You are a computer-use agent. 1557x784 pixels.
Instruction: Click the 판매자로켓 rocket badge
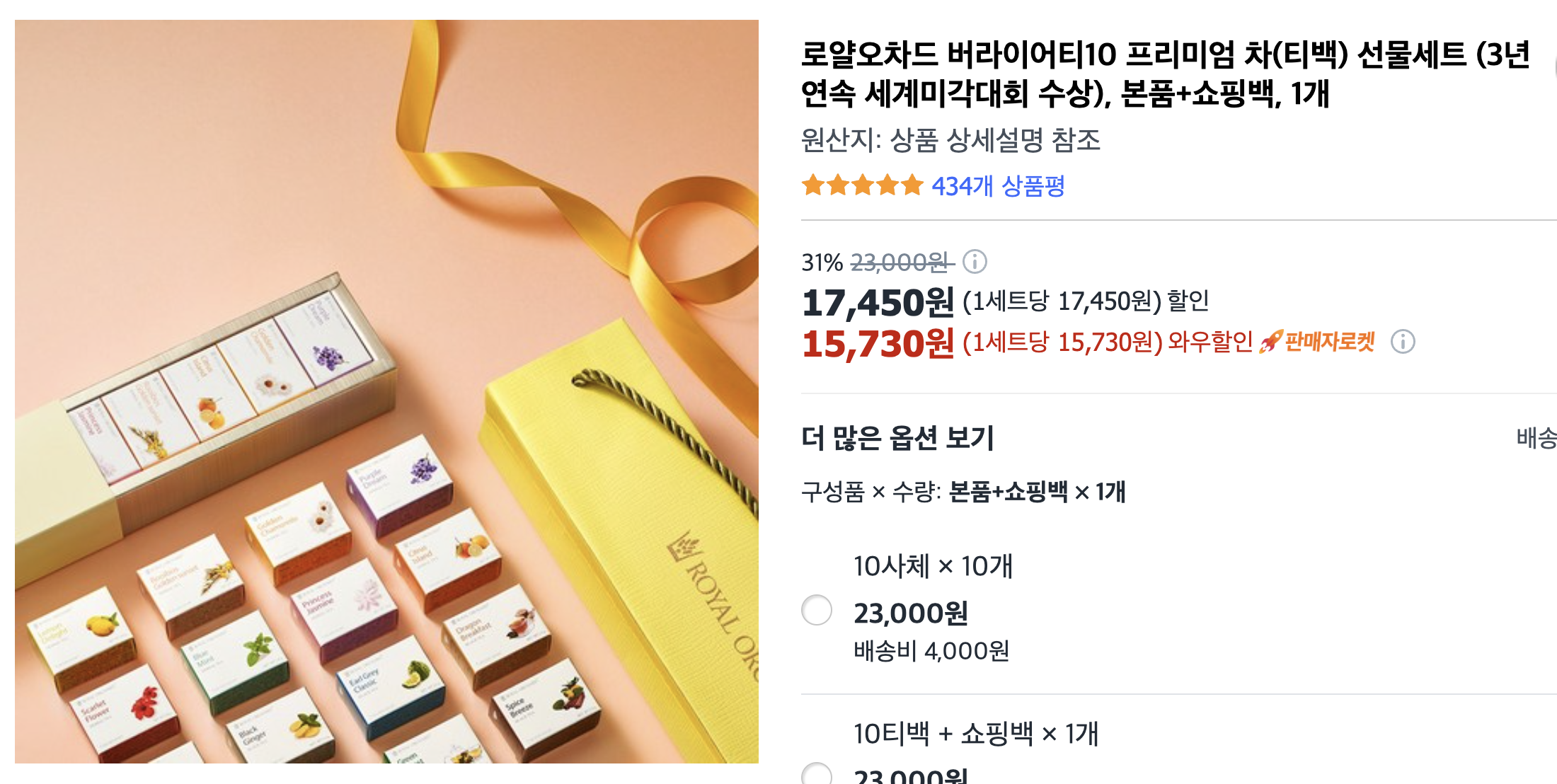1317,342
